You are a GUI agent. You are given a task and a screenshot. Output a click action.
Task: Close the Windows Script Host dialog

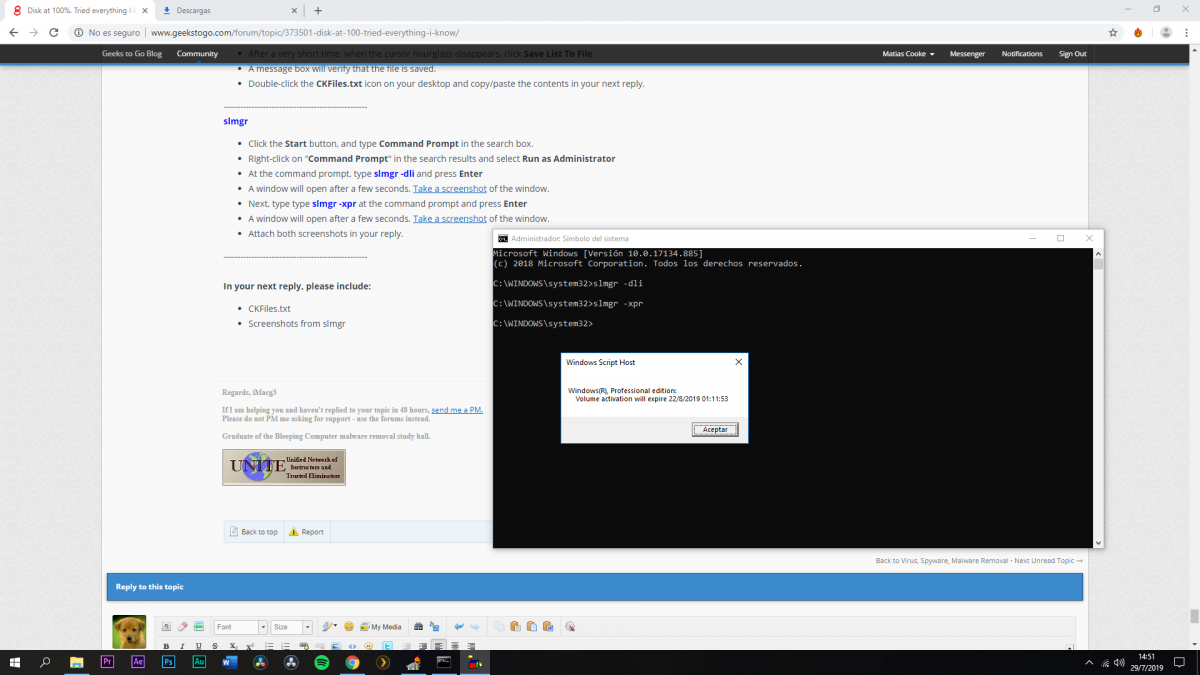(738, 362)
